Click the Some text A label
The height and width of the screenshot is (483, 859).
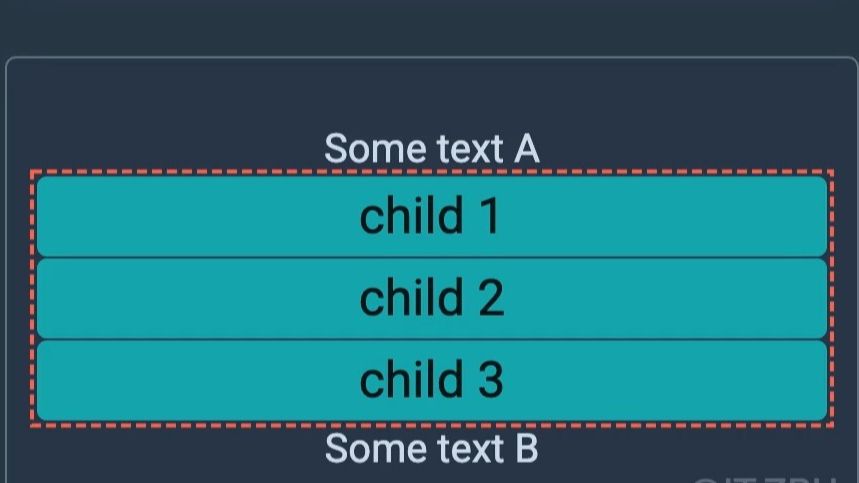(x=432, y=148)
